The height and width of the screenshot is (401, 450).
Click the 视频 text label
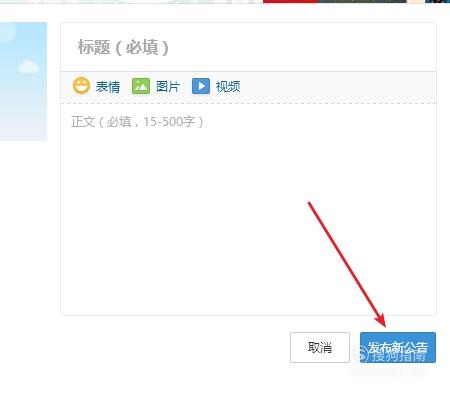click(x=228, y=87)
